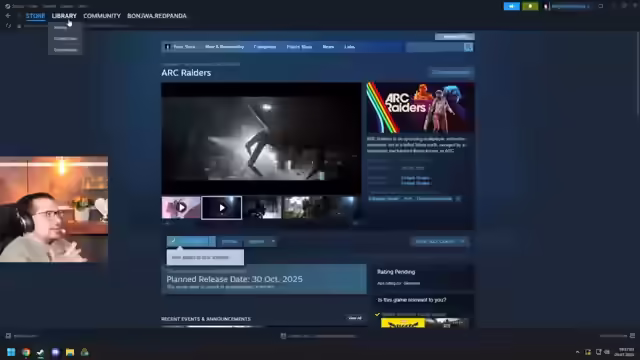Click the wishlist button above the store bar
This screenshot has width=640, height=360.
[x=455, y=37]
